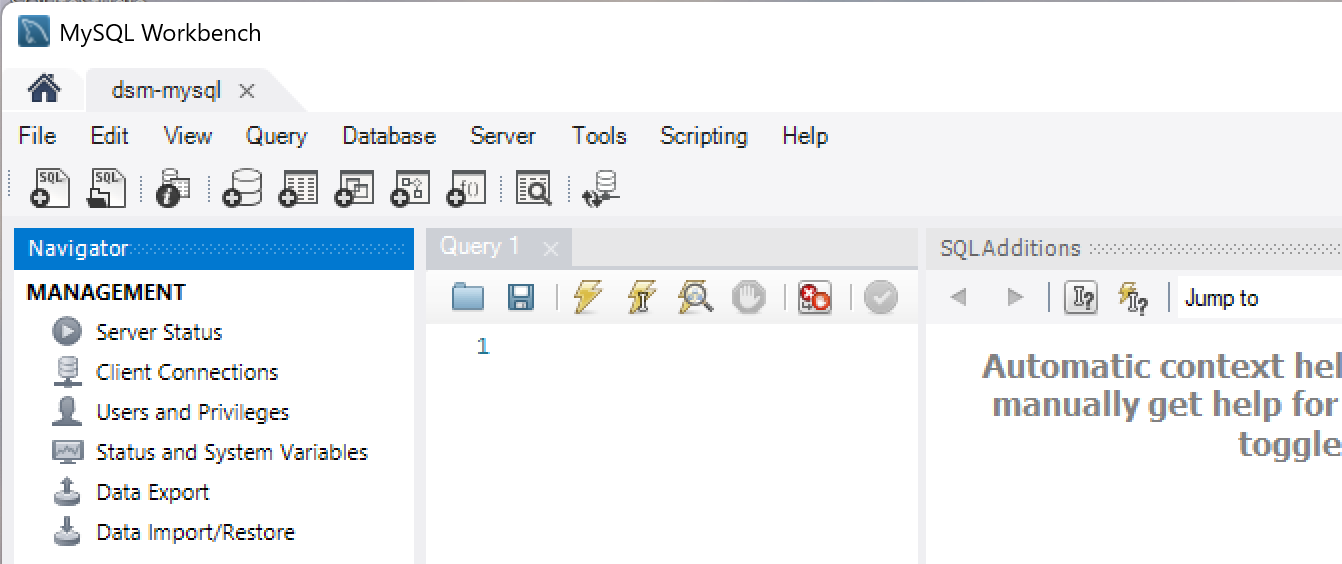Image resolution: width=1342 pixels, height=564 pixels.
Task: Click create new schema icon
Action: (x=242, y=187)
